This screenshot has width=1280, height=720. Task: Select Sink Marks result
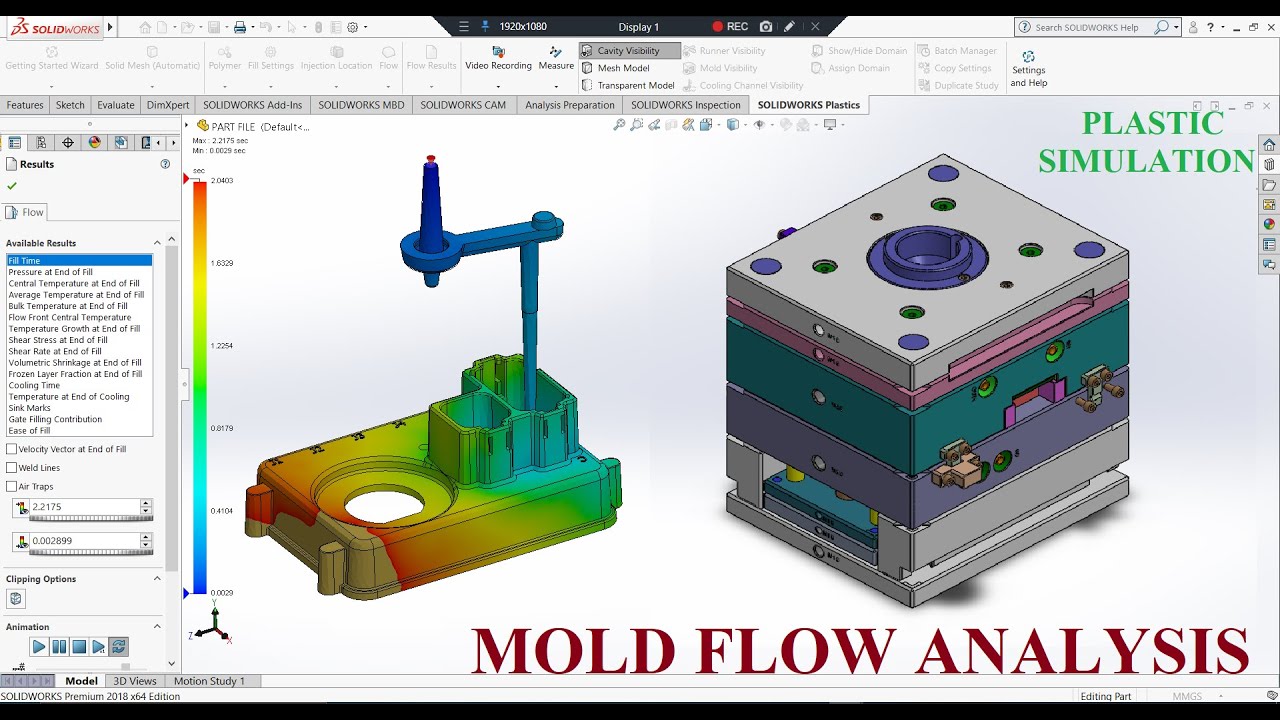coord(29,408)
